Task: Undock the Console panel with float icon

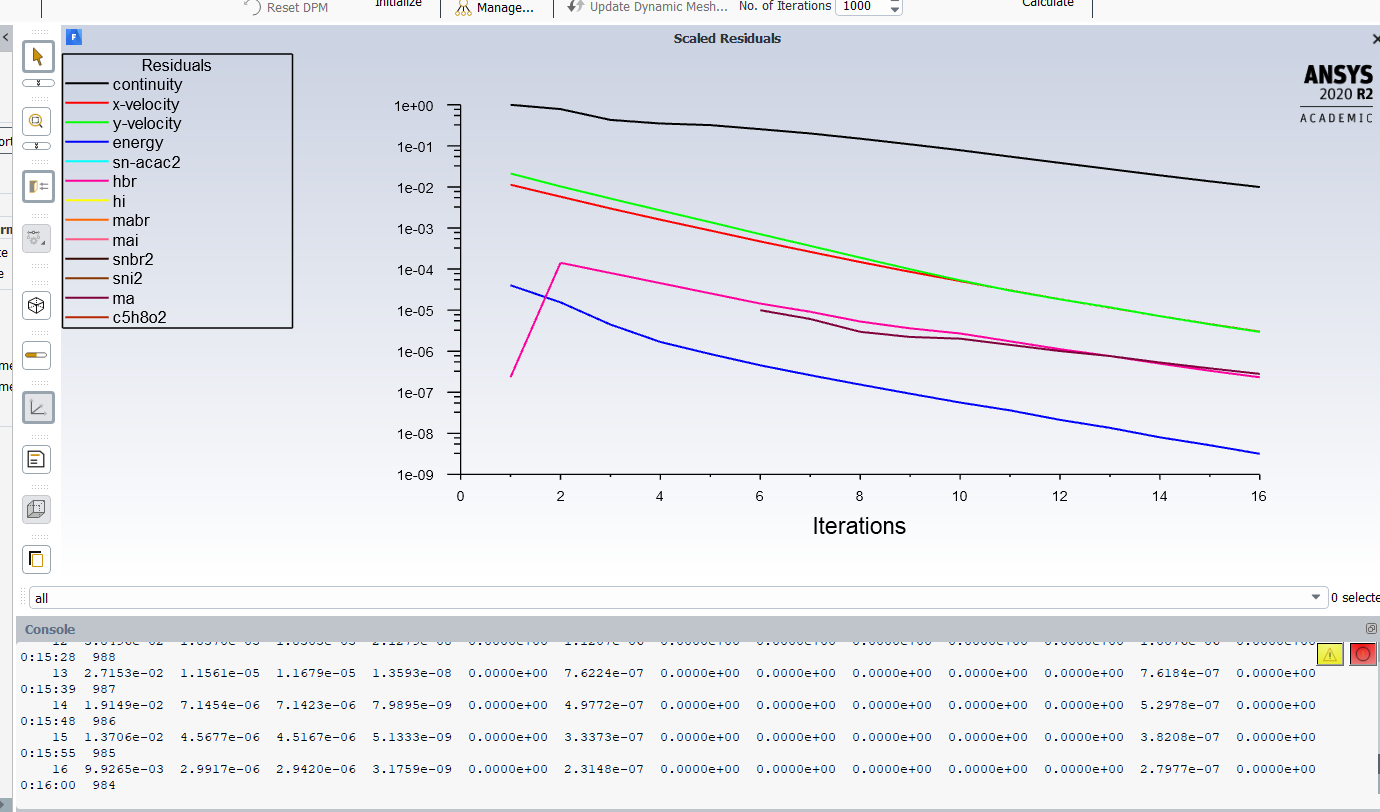Action: 1372,628
